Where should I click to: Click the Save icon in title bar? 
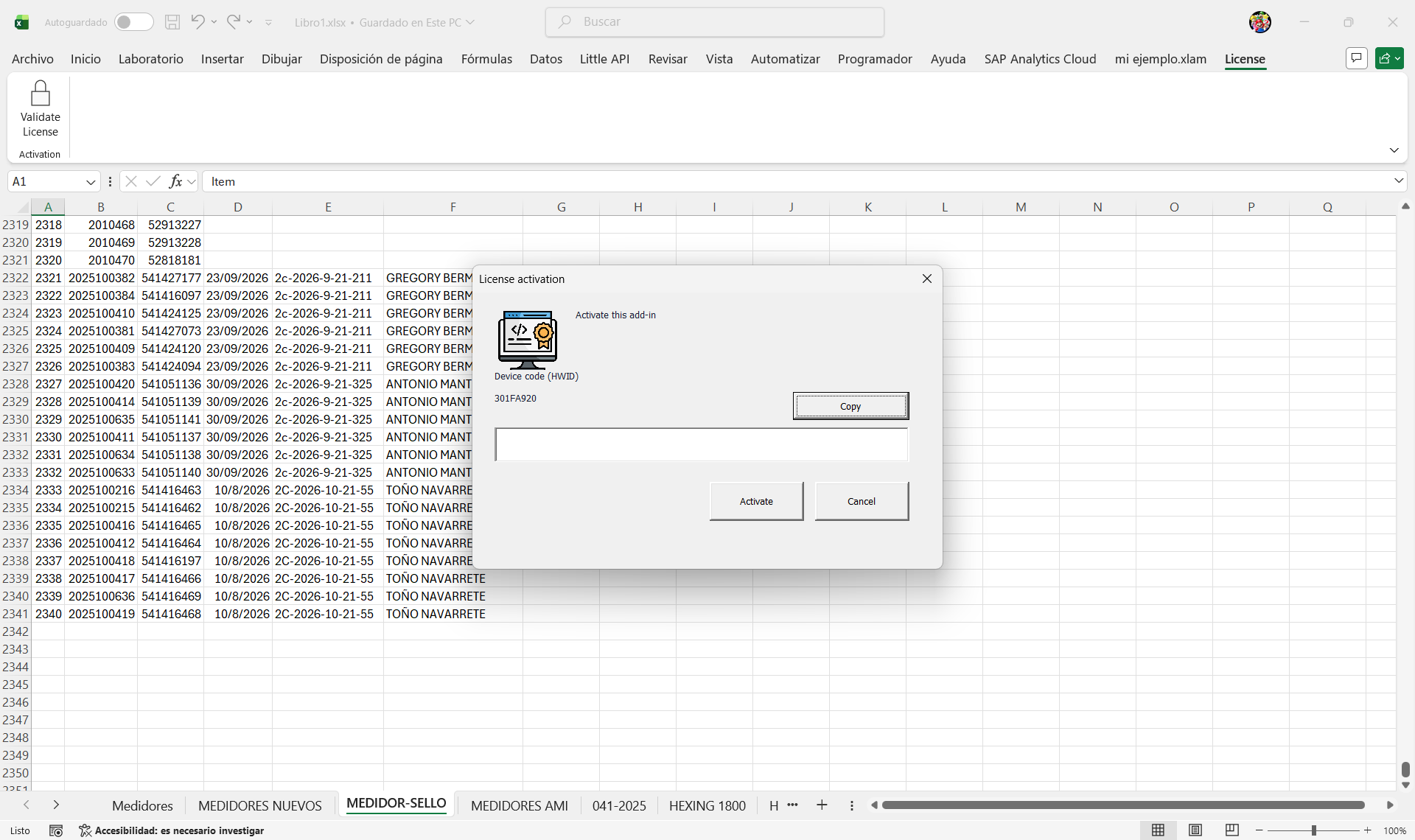172,22
